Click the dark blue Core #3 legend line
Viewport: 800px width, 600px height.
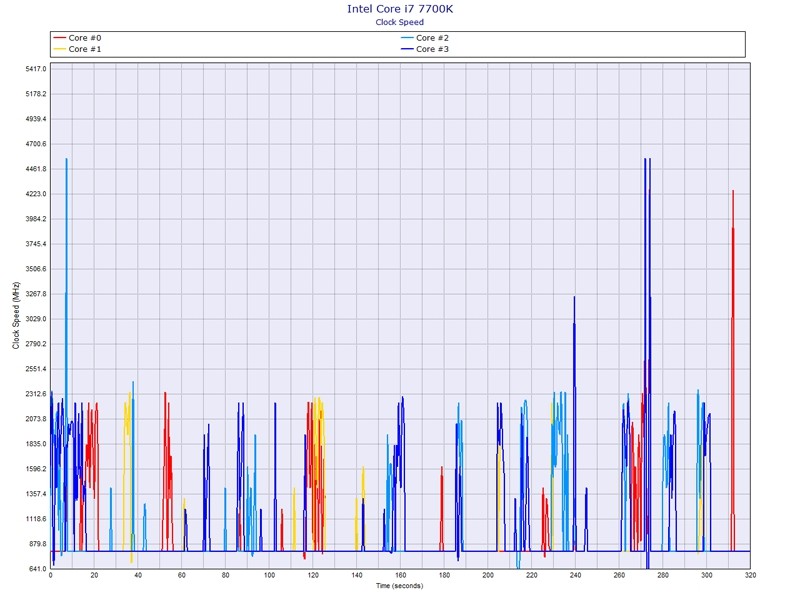tap(406, 49)
